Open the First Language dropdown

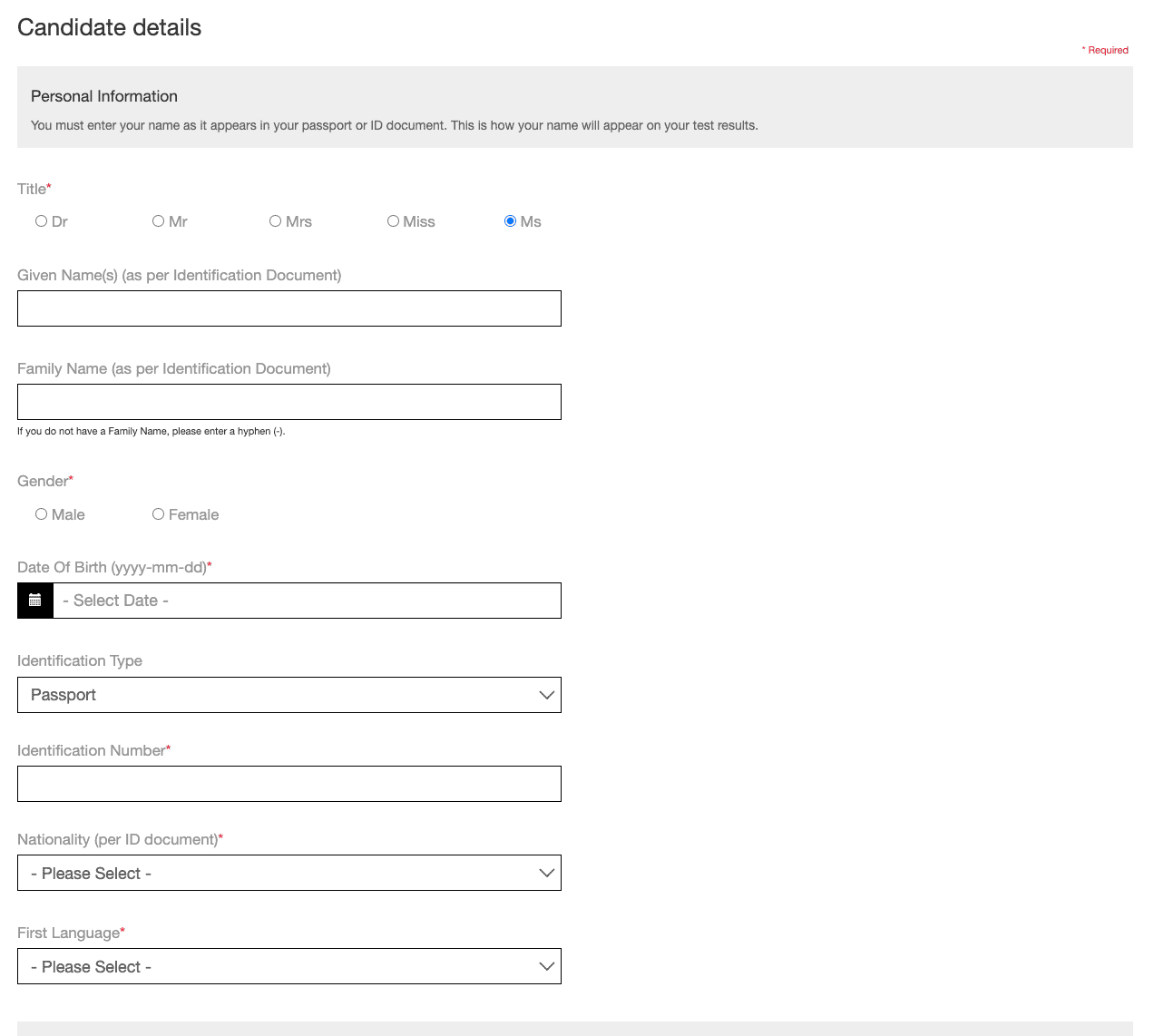(x=288, y=966)
